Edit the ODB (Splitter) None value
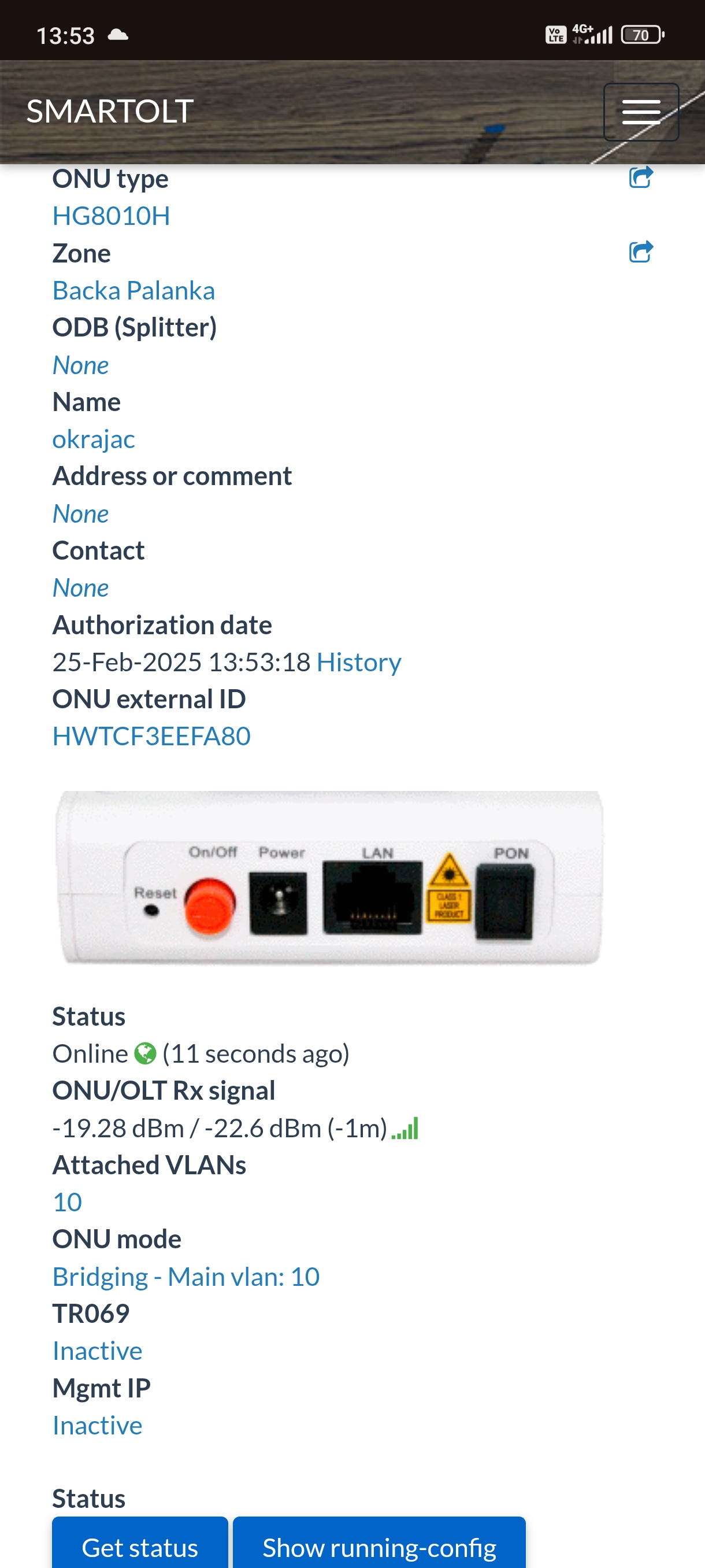 (x=81, y=365)
